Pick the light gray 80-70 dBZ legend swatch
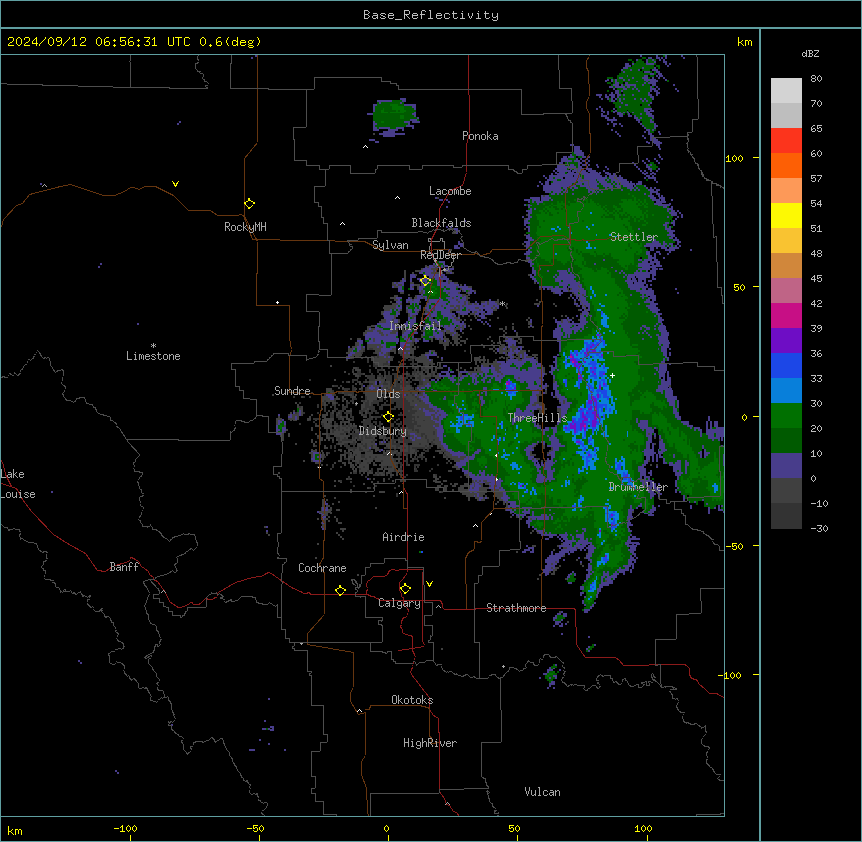Viewport: 862px width, 842px height. [786, 90]
